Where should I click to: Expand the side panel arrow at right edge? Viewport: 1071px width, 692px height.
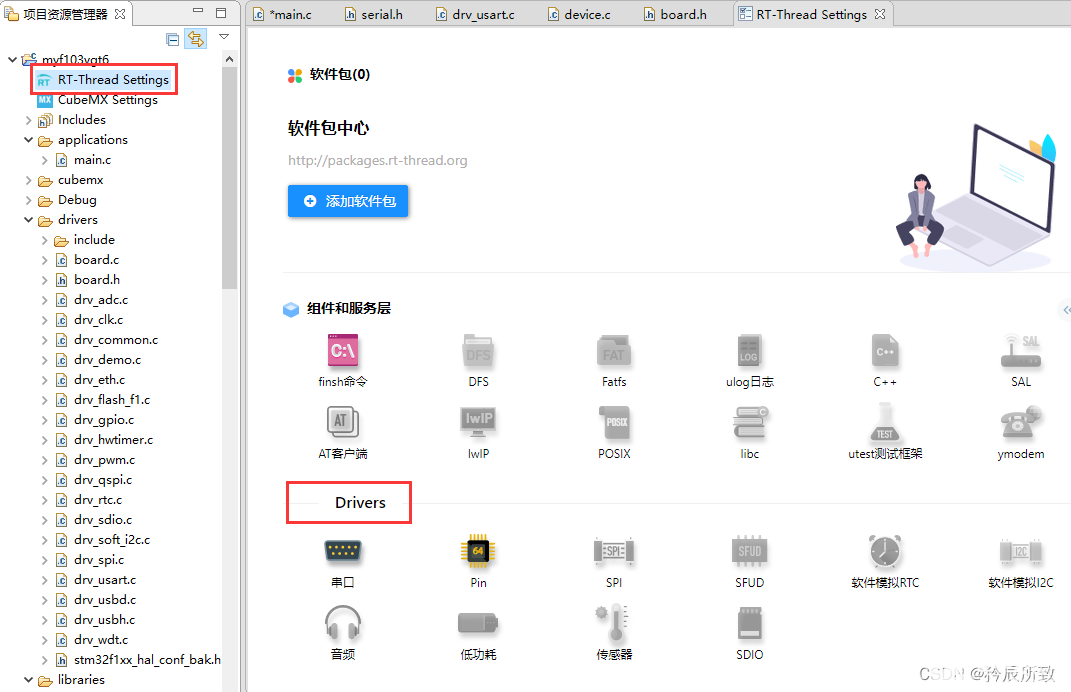[x=1066, y=309]
